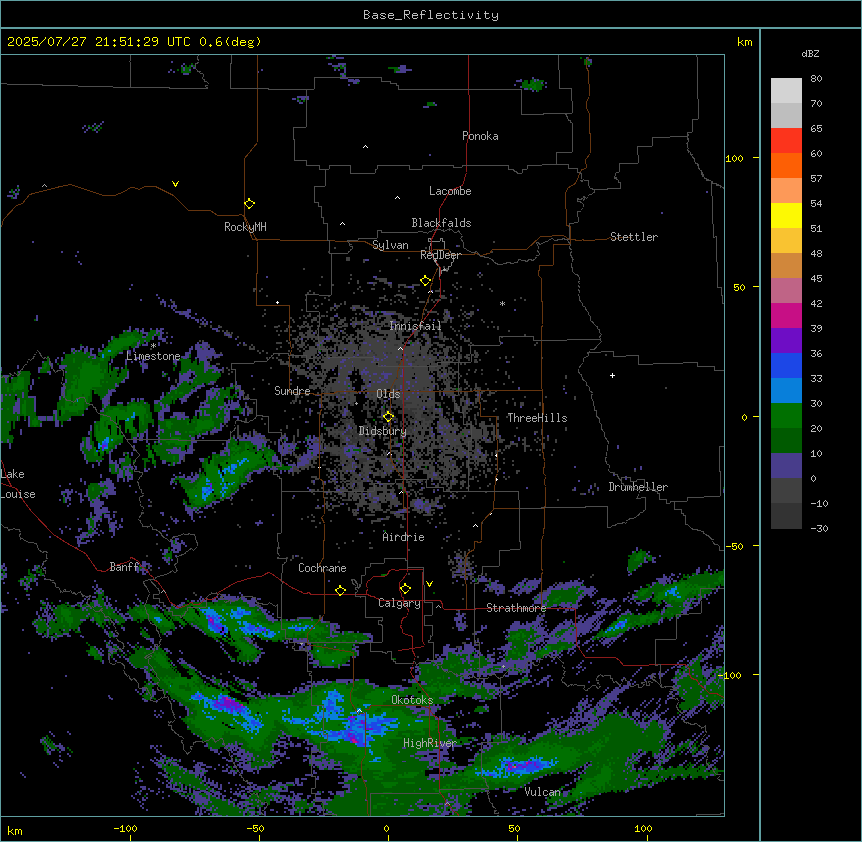Click the -30 value in the dBZ legend
Screen dimensions: 862x842
(x=819, y=528)
